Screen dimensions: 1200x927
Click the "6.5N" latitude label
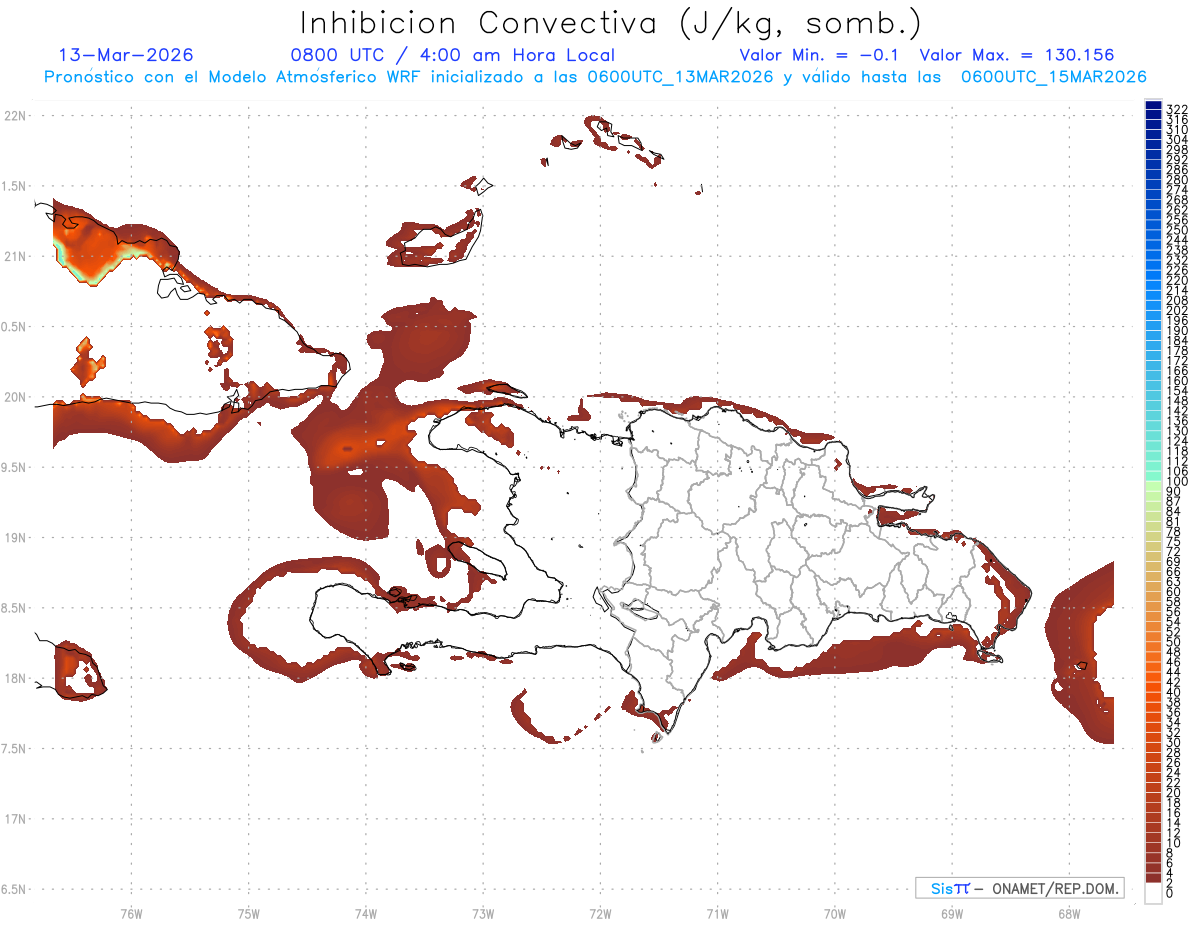pyautogui.click(x=14, y=889)
